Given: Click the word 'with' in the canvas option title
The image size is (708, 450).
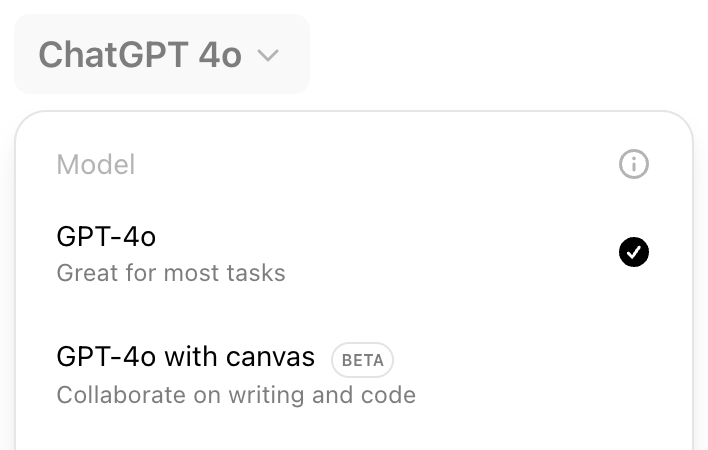Looking at the screenshot, I should (x=192, y=357).
